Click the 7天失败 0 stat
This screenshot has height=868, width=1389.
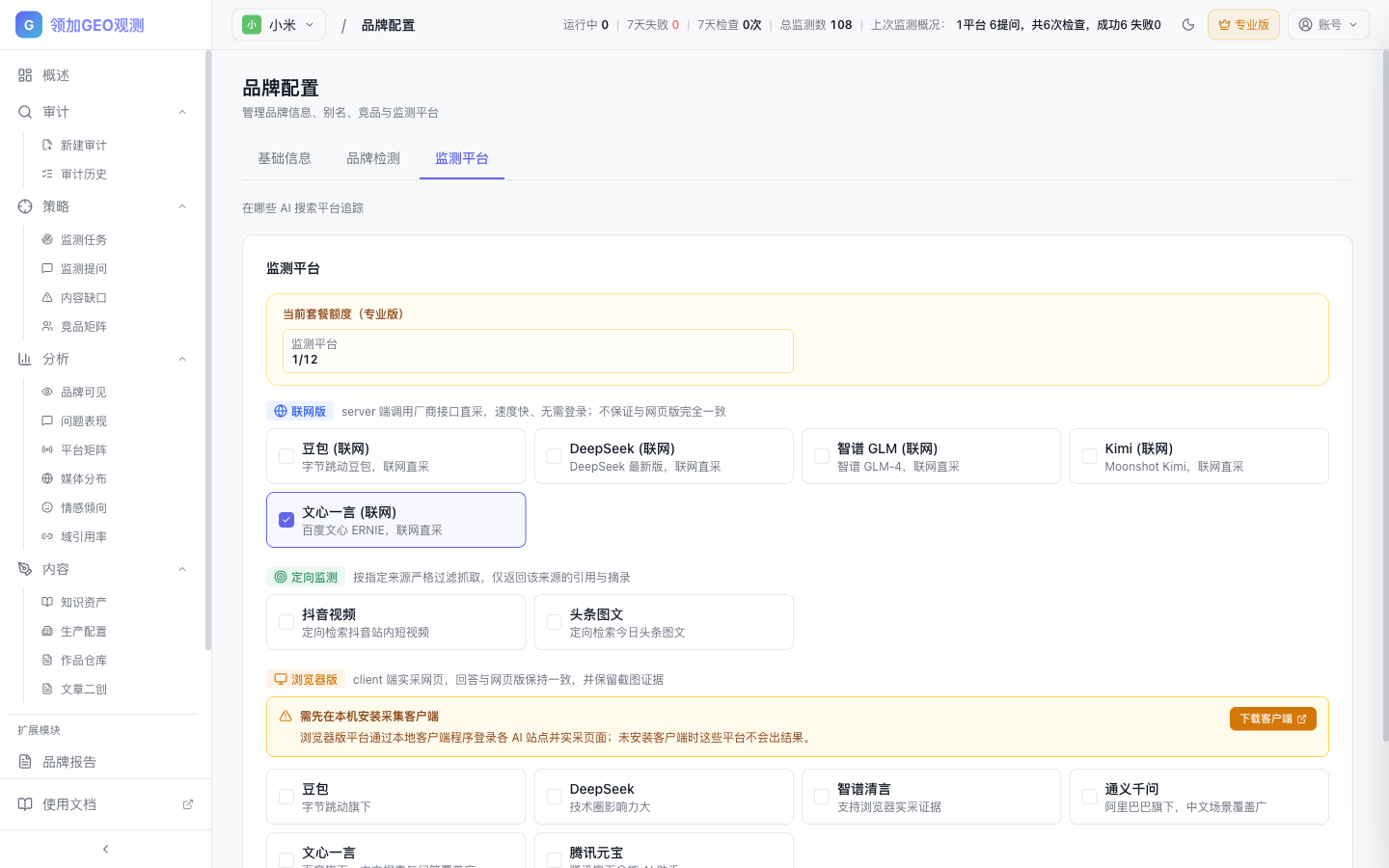coord(653,25)
